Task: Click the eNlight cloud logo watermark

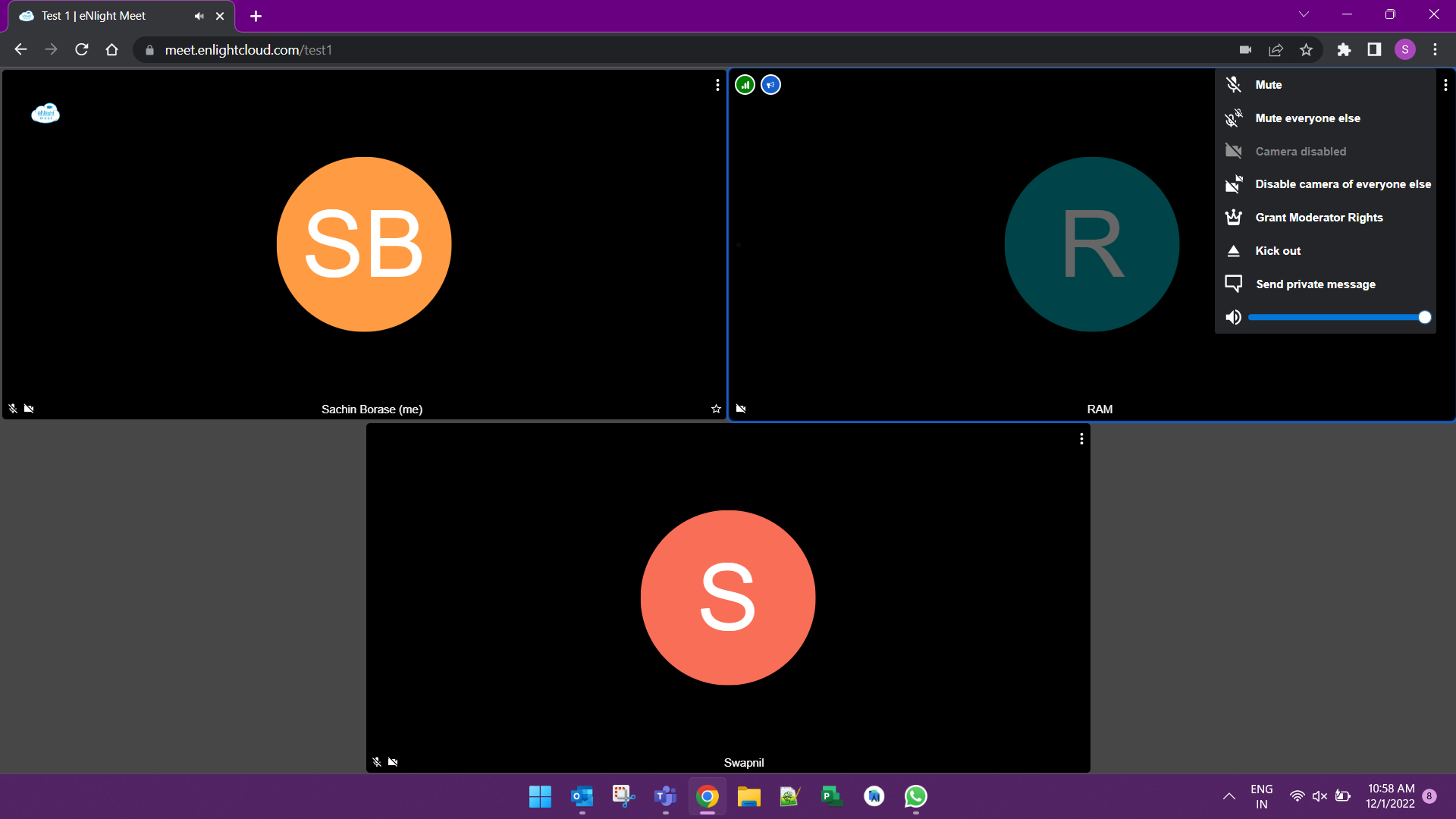Action: (45, 113)
